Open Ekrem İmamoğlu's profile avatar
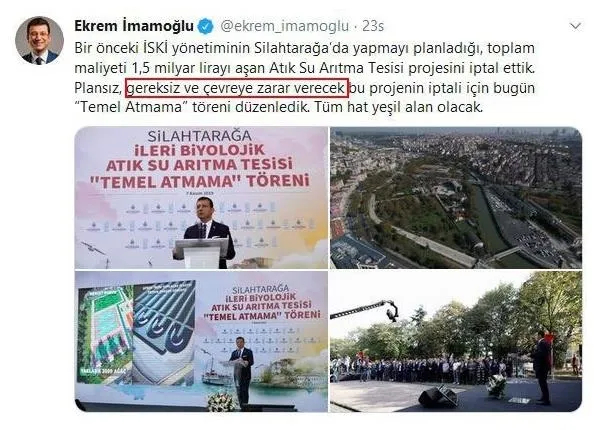 tap(39, 41)
